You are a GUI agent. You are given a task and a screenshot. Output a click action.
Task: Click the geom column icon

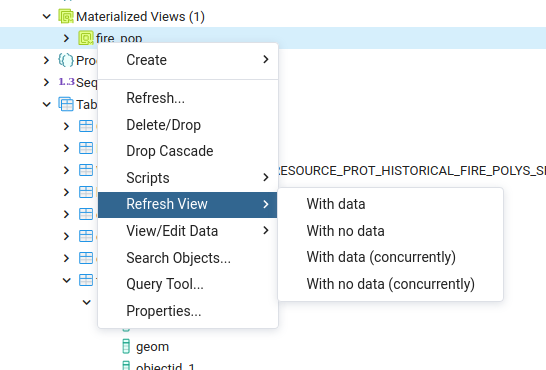pyautogui.click(x=126, y=347)
